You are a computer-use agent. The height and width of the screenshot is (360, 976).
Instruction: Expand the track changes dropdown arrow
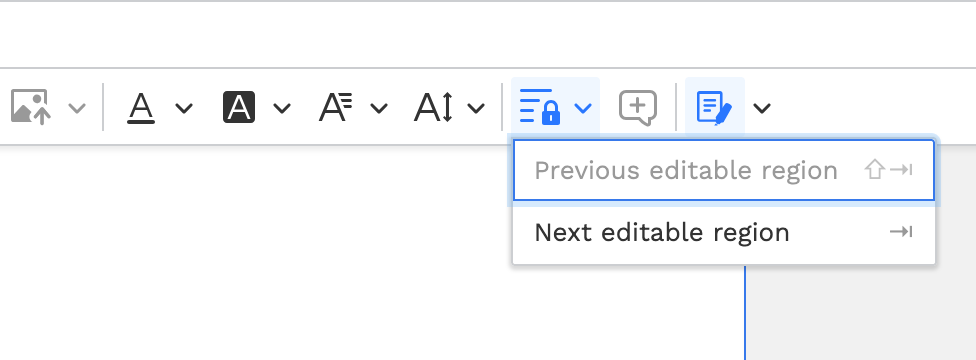762,108
